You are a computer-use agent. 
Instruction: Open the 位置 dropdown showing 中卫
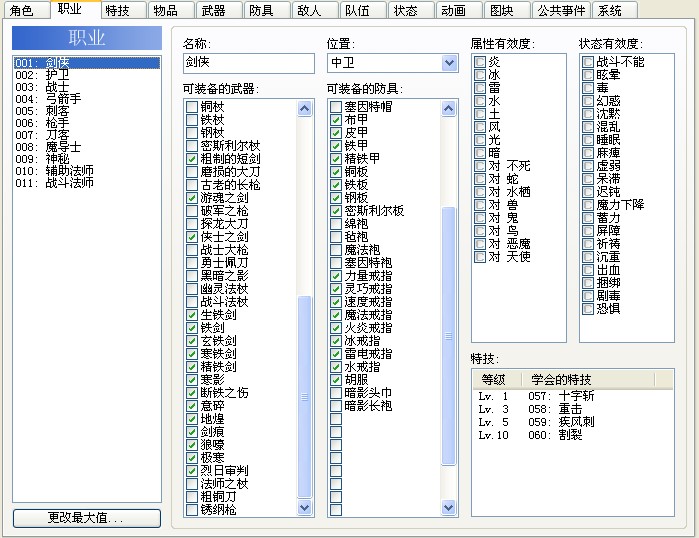pyautogui.click(x=392, y=63)
